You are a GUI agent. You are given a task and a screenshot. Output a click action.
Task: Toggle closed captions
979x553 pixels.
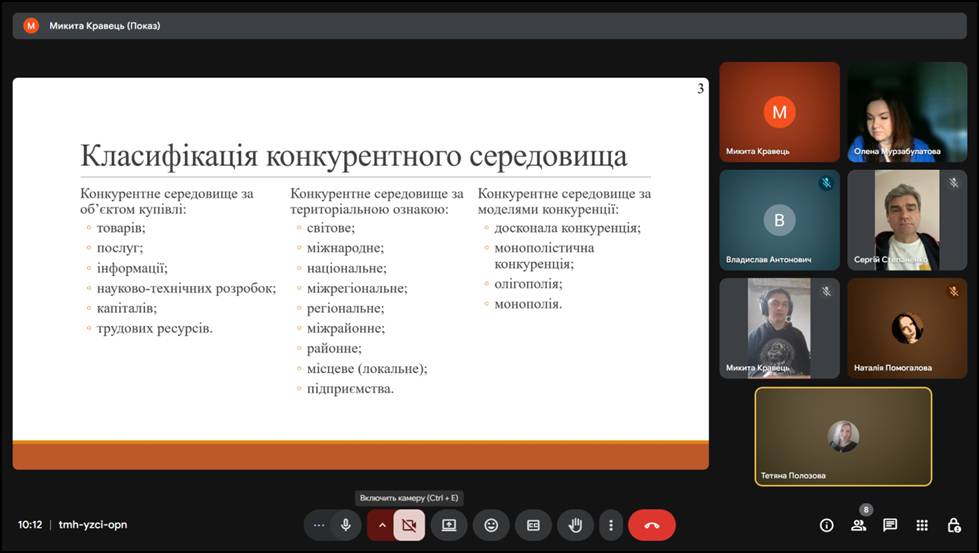533,525
